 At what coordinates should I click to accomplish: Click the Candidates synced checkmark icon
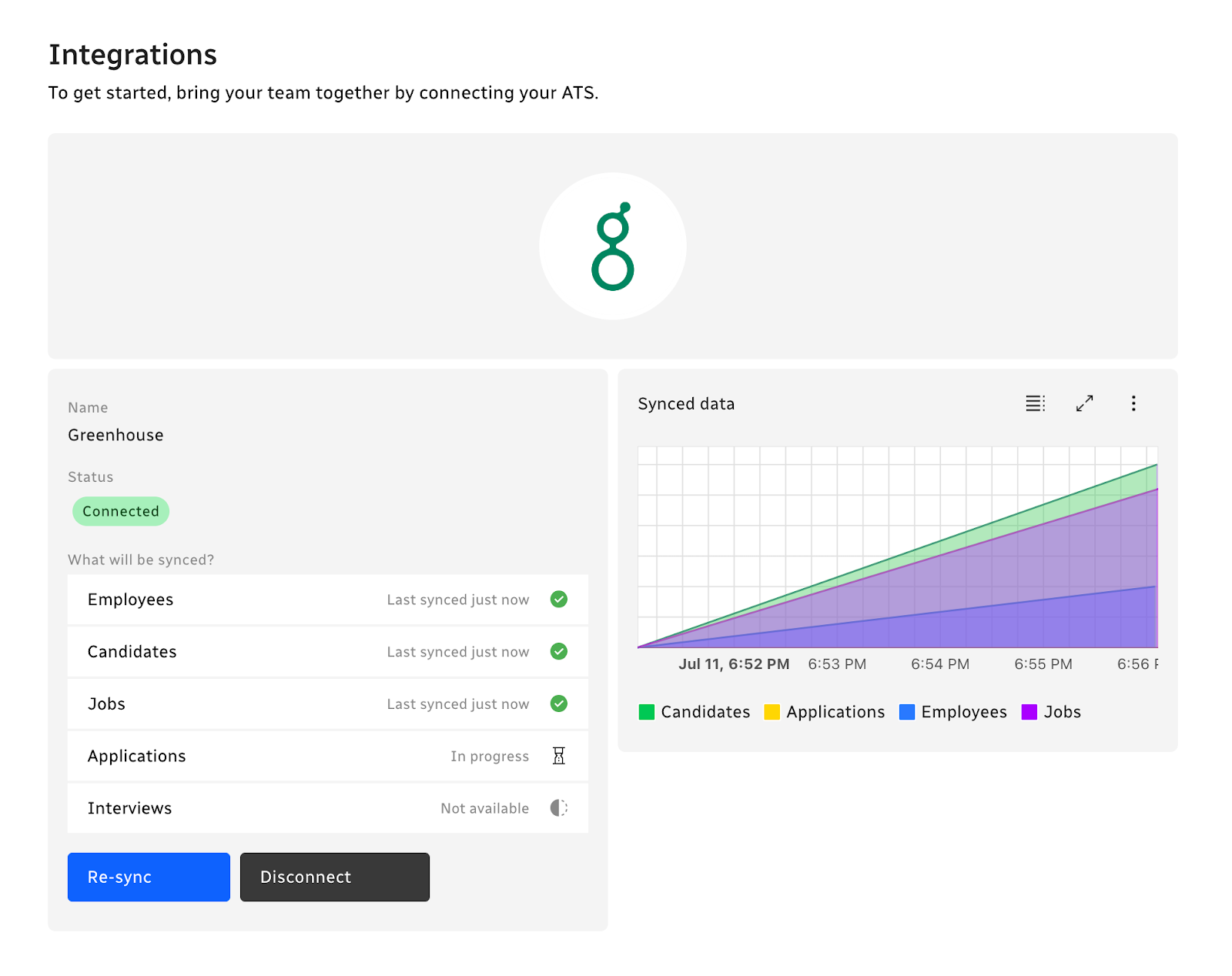559,651
